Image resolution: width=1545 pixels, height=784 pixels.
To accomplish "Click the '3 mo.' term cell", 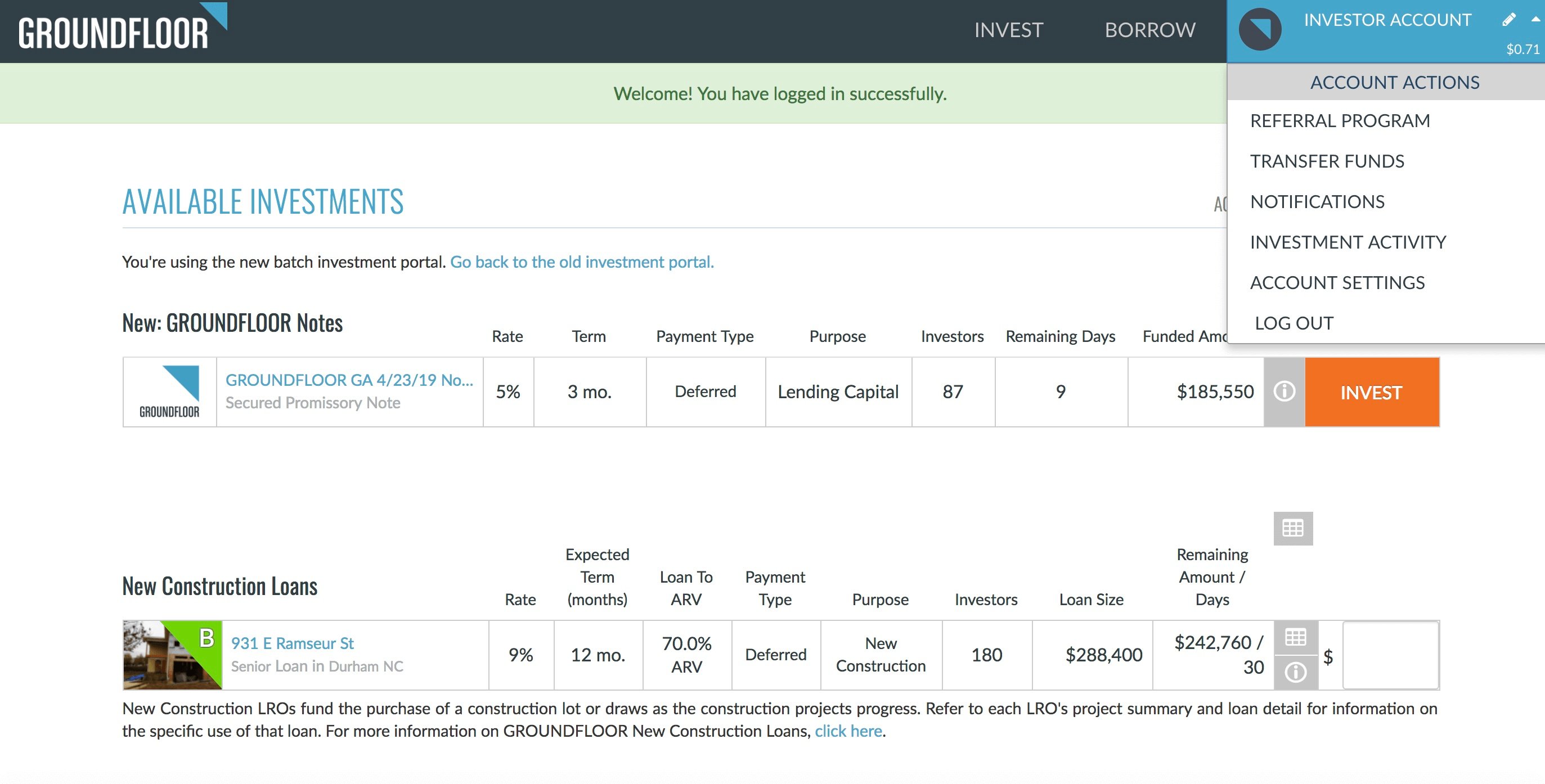I will click(x=590, y=392).
